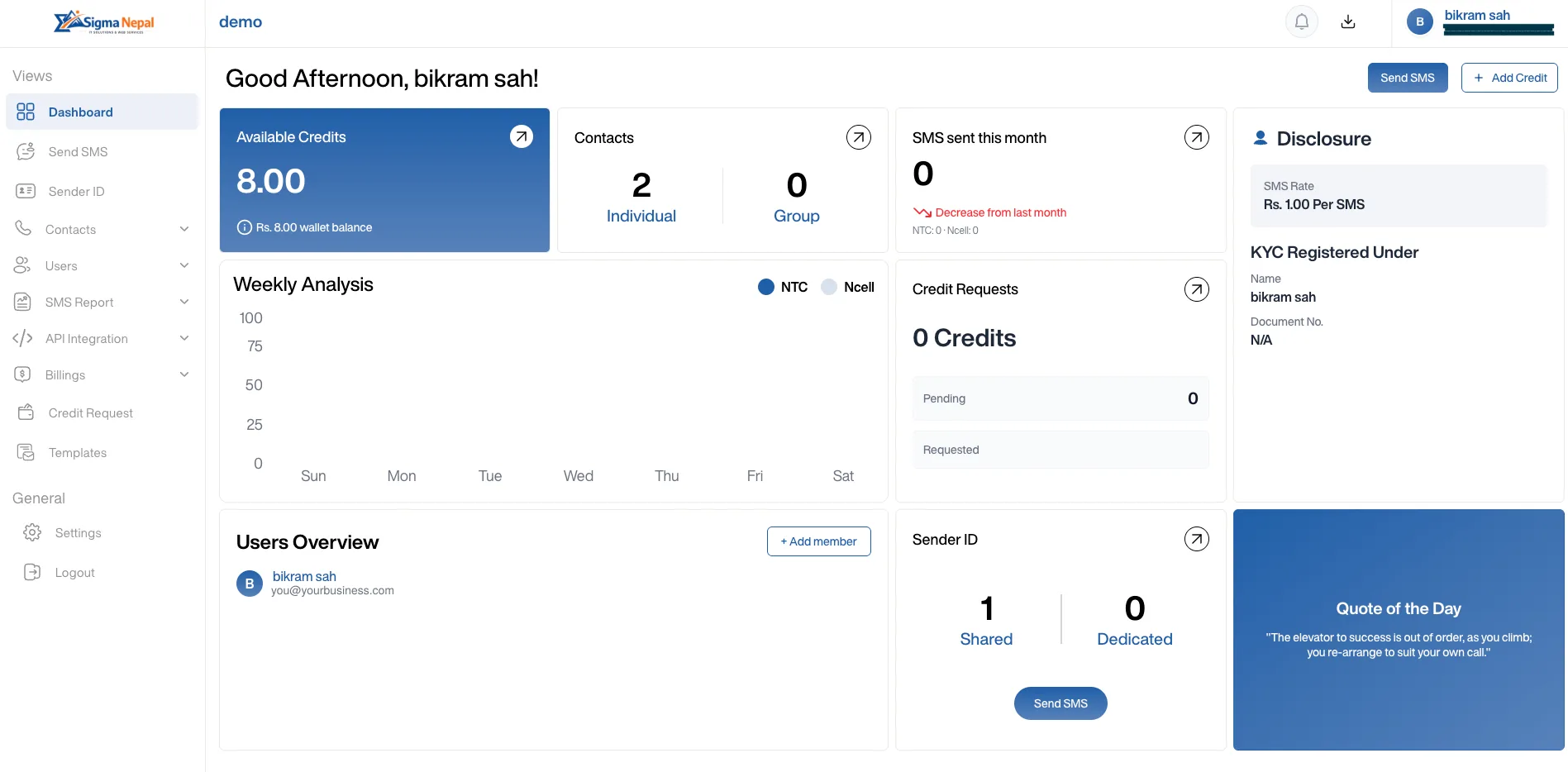
Task: Toggle NTC series in Weekly Analysis legend
Action: pos(782,287)
